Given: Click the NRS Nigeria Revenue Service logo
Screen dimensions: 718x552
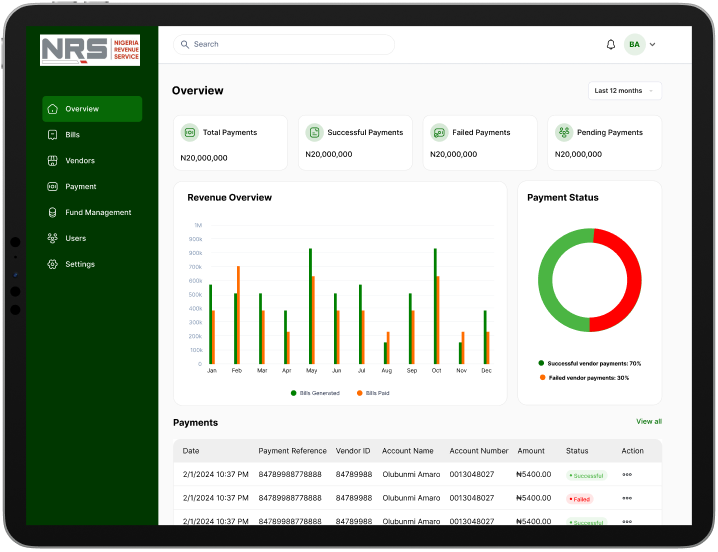Looking at the screenshot, I should [90, 51].
